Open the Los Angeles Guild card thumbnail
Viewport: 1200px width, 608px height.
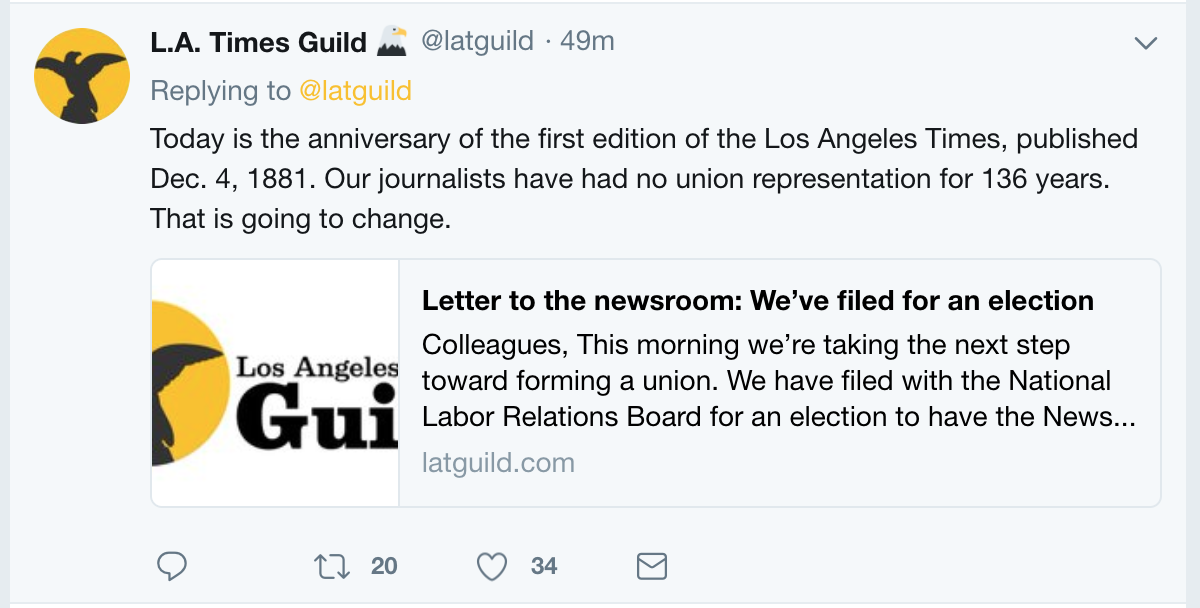(x=275, y=383)
